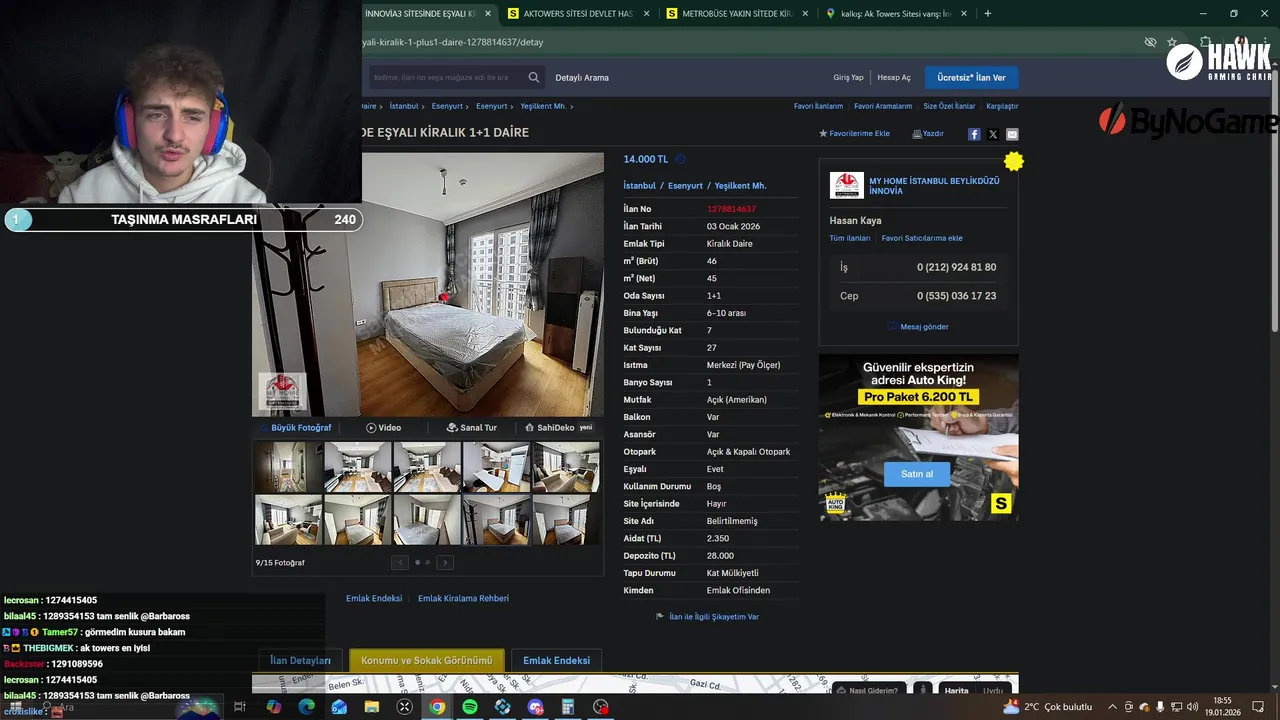The image size is (1280, 720).
Task: Click the weather widget showing 2°C
Action: click(1048, 707)
